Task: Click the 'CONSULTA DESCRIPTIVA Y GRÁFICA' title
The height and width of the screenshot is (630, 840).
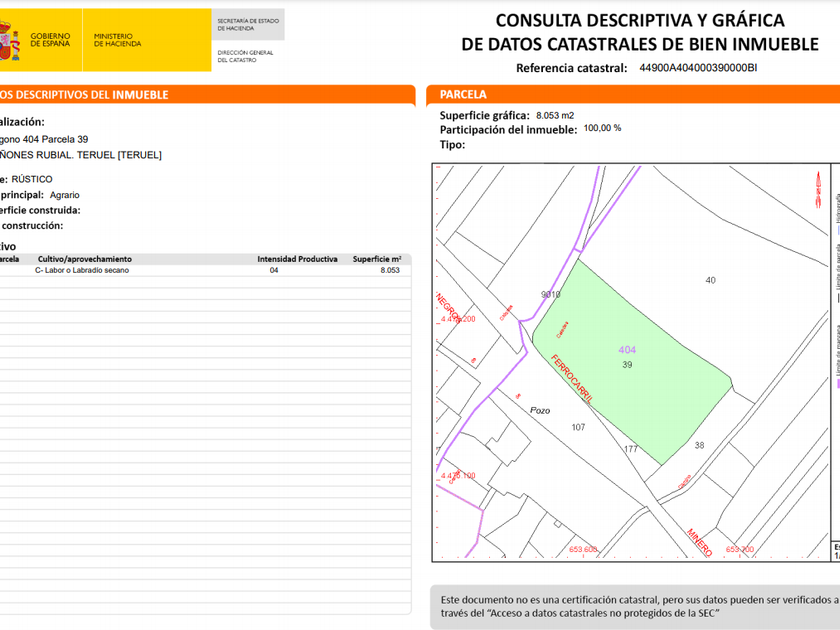Action: [x=640, y=20]
